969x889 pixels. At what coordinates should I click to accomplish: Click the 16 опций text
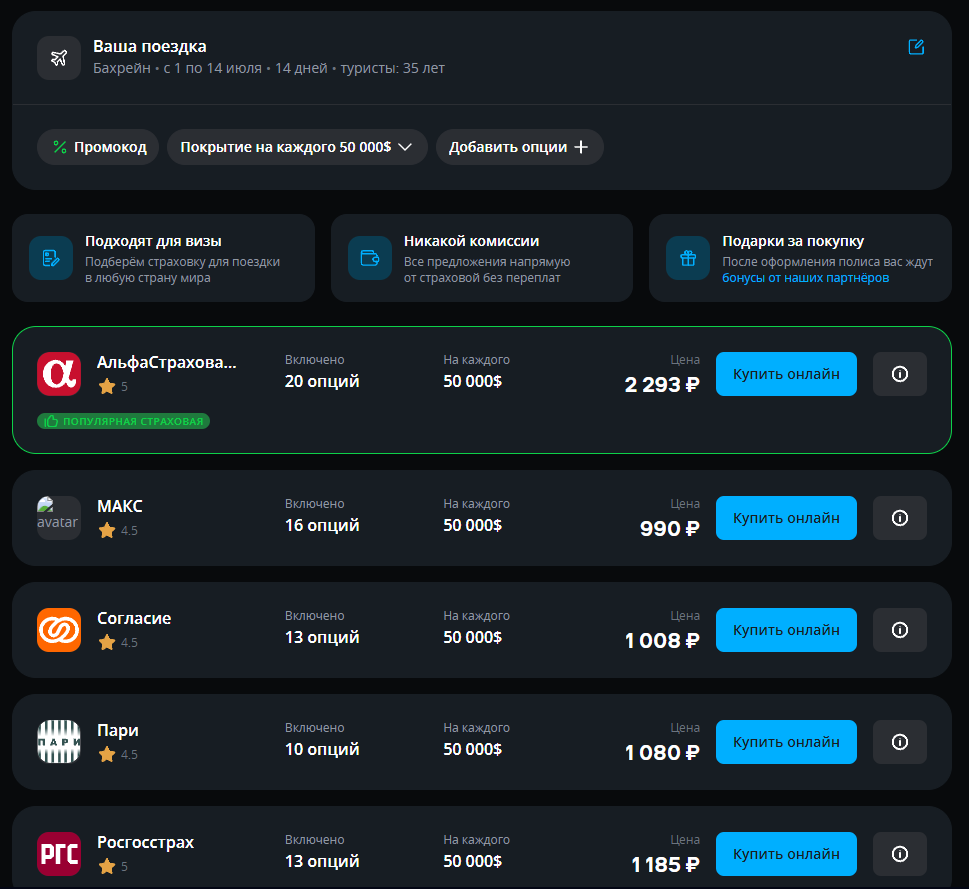point(322,526)
